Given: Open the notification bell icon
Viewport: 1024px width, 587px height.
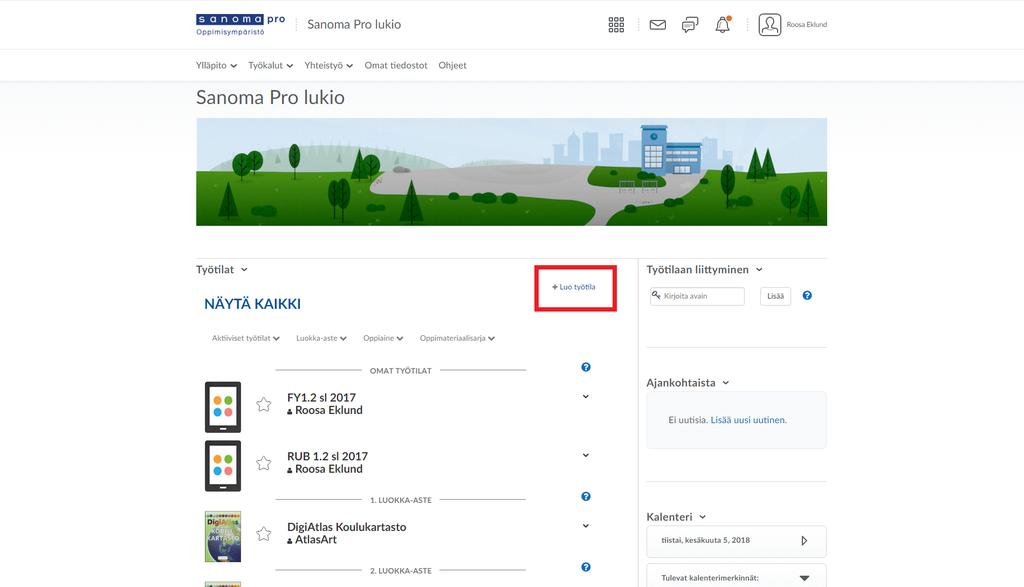Looking at the screenshot, I should coord(722,25).
